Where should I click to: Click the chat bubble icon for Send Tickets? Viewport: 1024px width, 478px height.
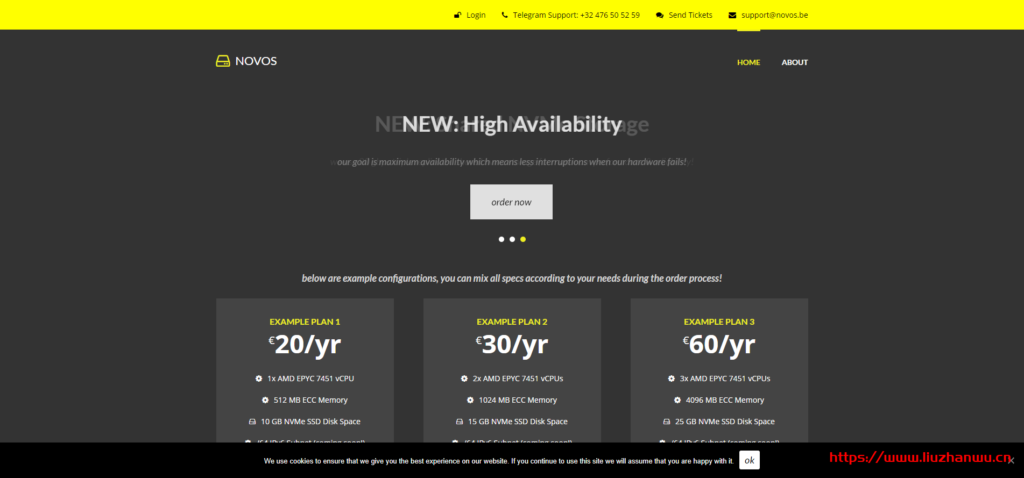(659, 15)
